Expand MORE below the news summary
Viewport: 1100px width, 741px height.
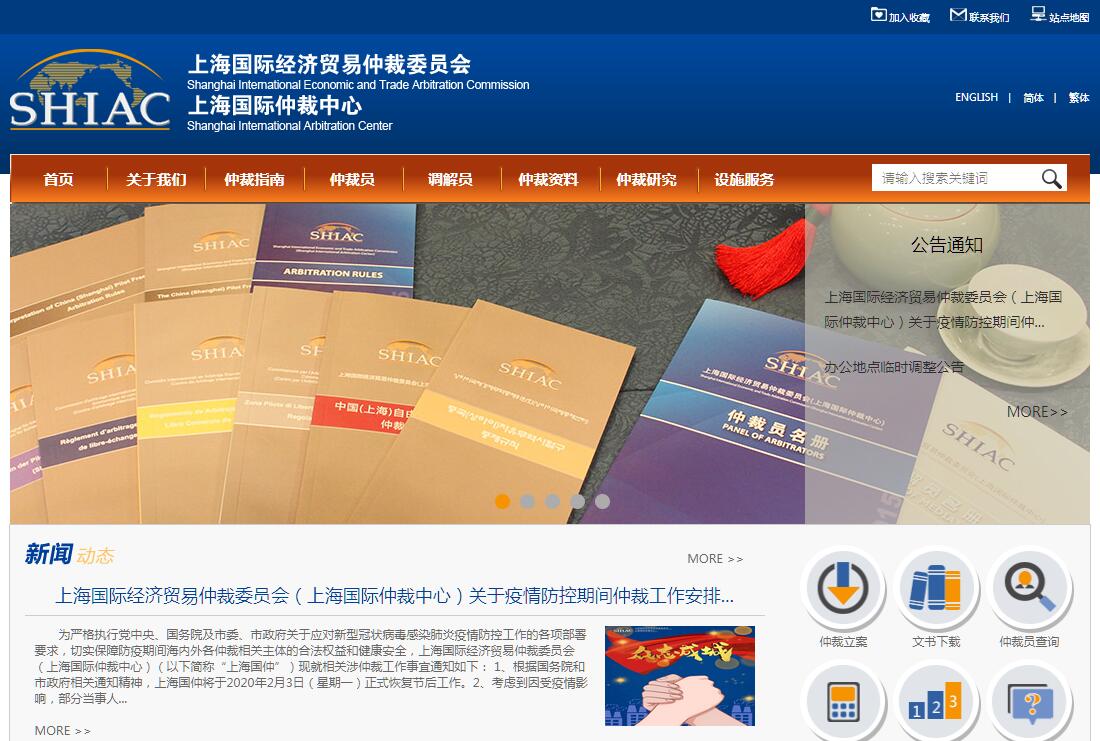point(62,730)
